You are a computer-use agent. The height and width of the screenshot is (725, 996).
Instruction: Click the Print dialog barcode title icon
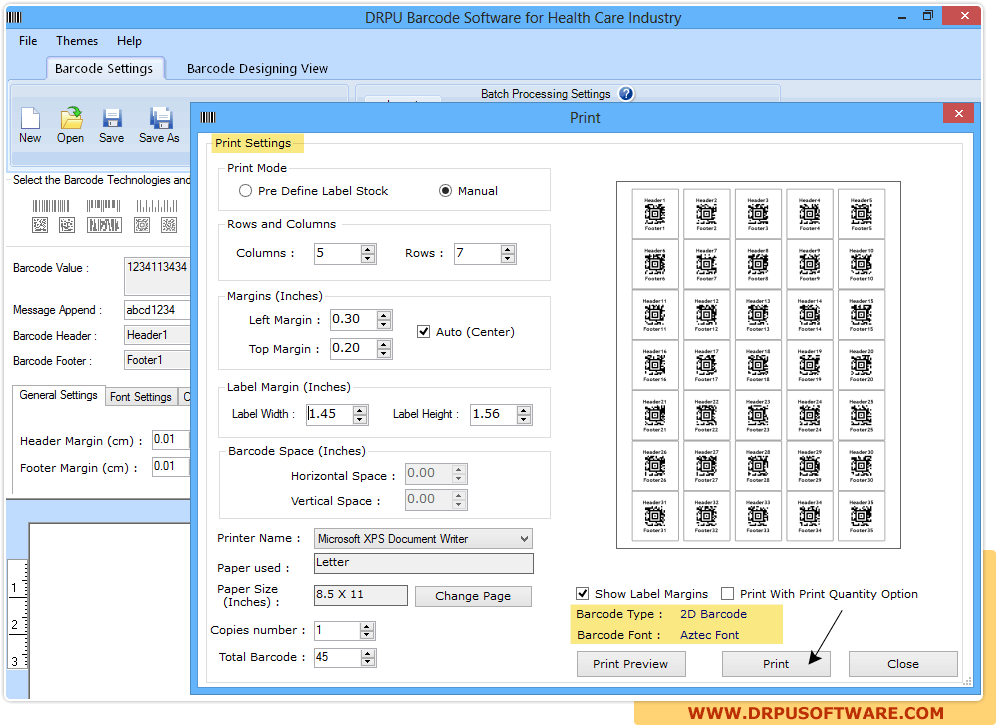[208, 118]
